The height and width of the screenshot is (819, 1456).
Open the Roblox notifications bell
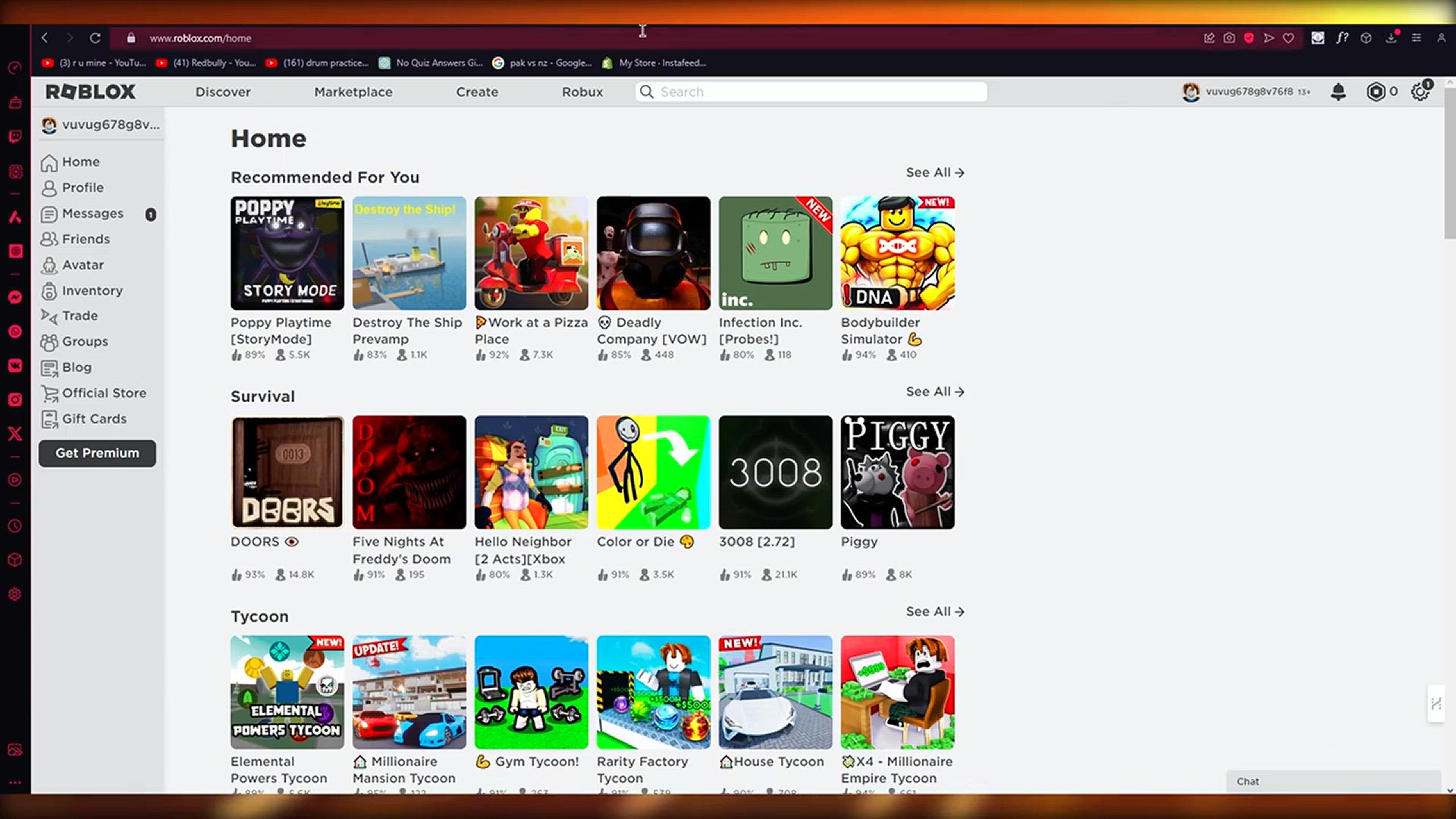(x=1338, y=92)
